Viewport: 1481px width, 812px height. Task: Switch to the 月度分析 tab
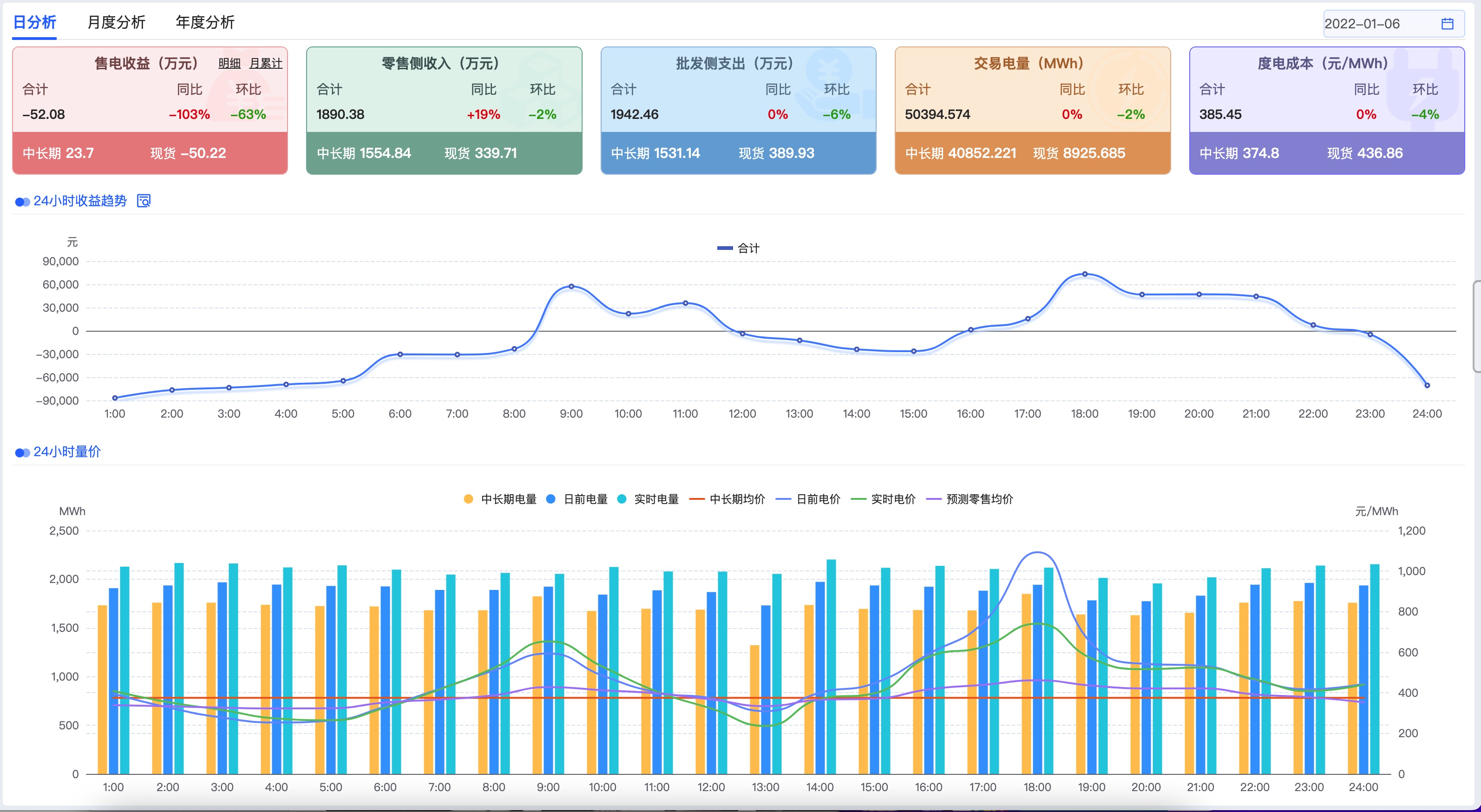click(x=116, y=22)
